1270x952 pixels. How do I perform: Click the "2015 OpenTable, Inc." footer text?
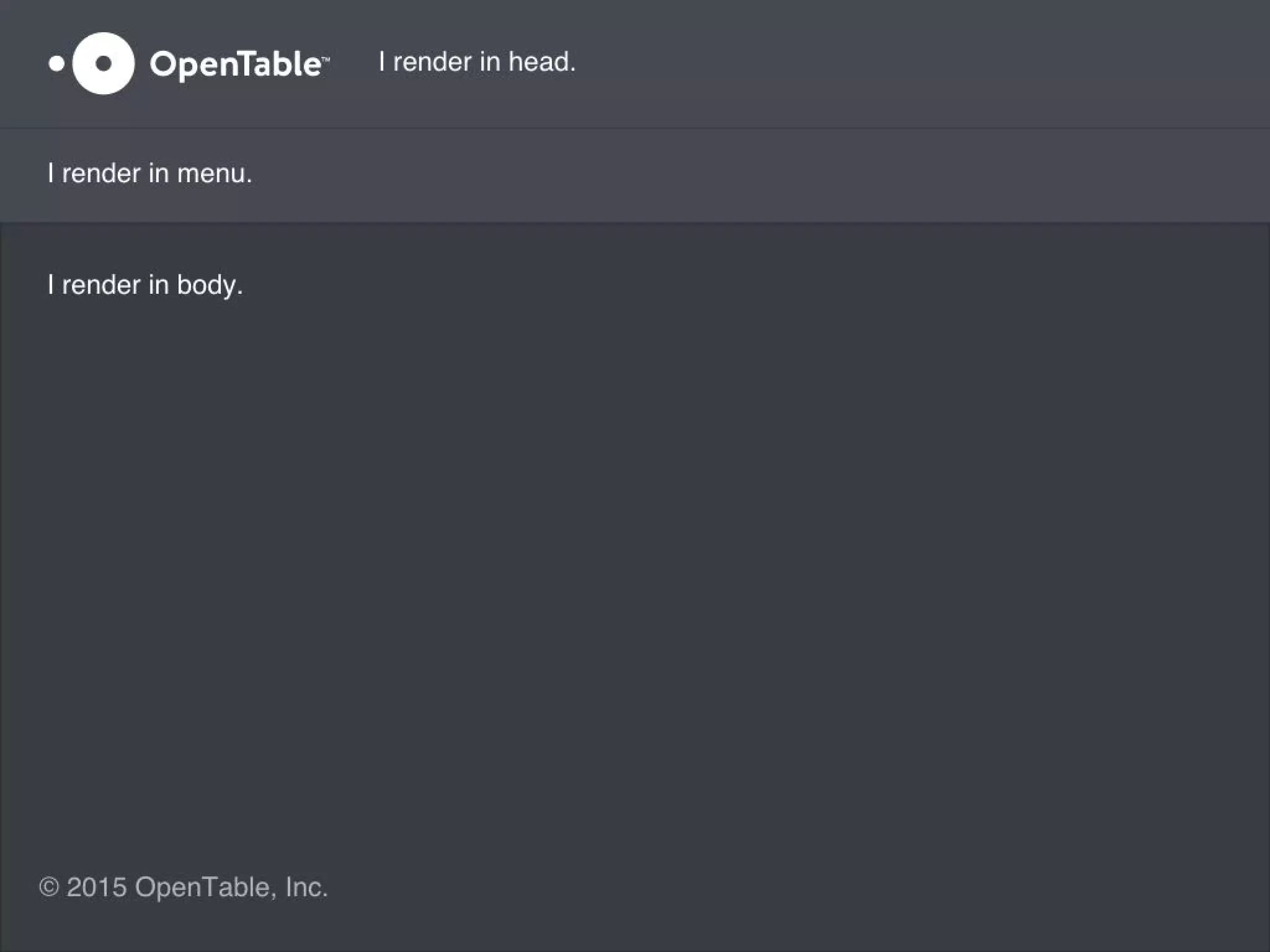click(x=197, y=887)
